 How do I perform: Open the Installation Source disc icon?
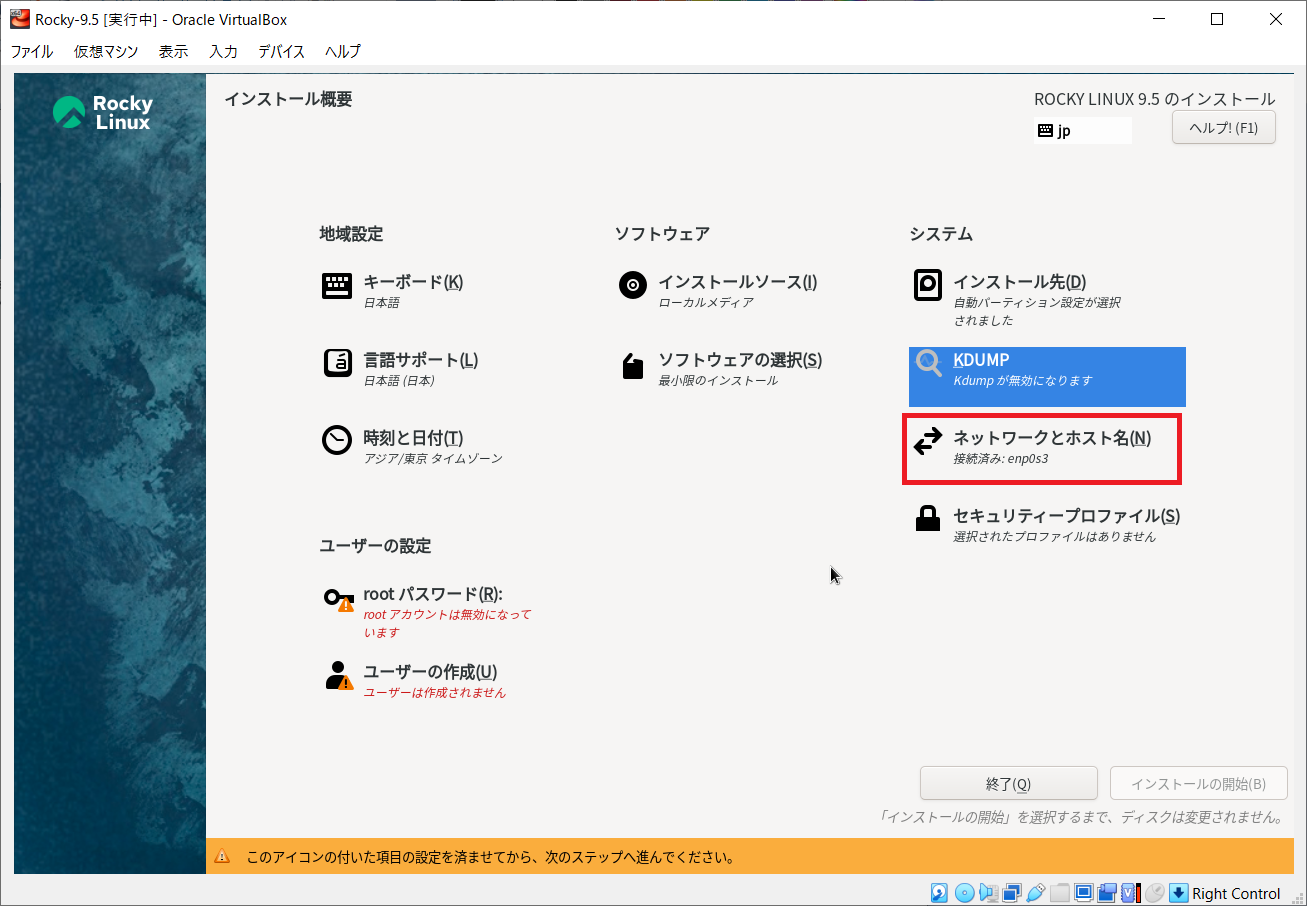coord(632,286)
